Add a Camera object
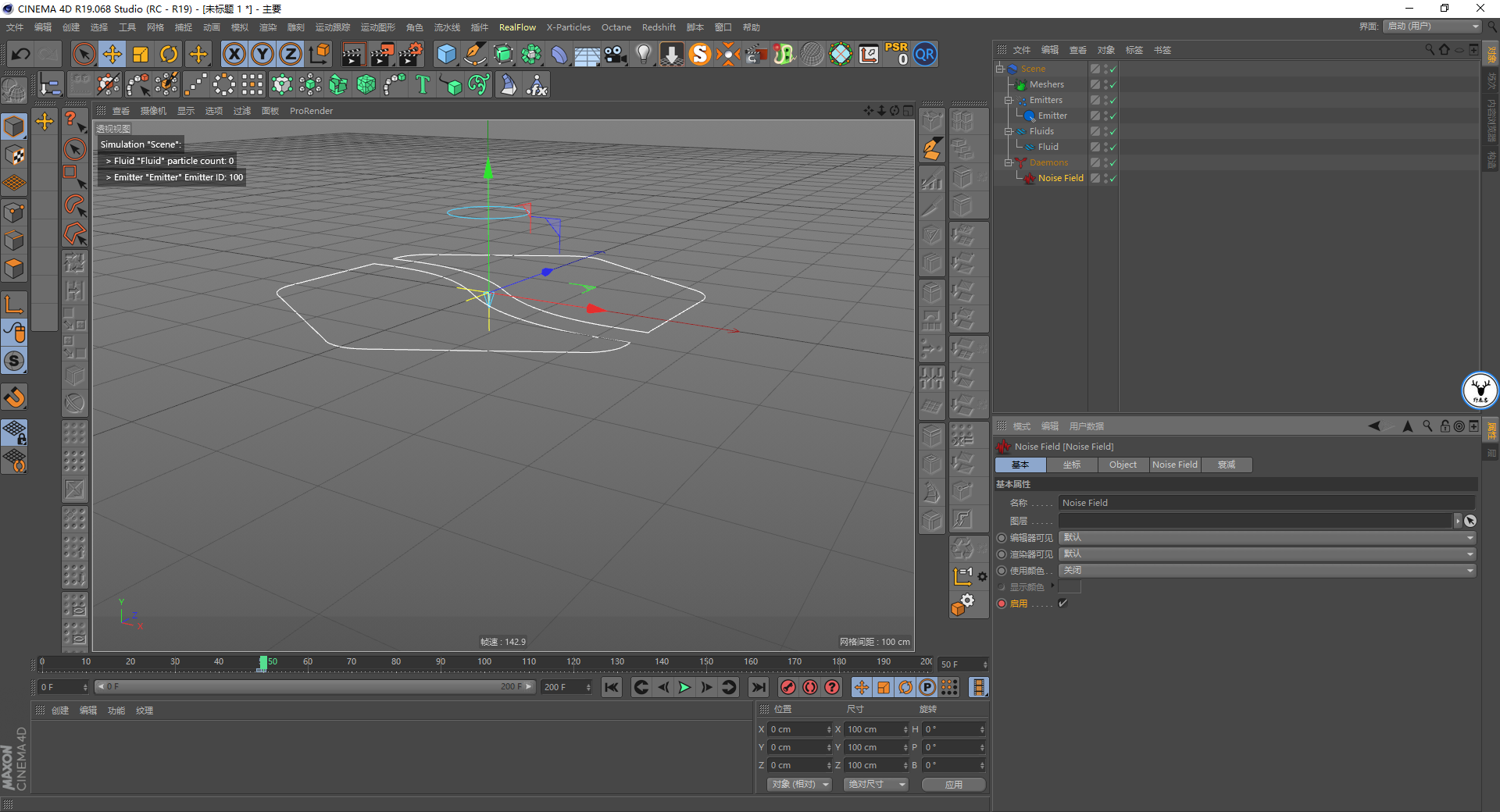The image size is (1500, 812). [616, 54]
